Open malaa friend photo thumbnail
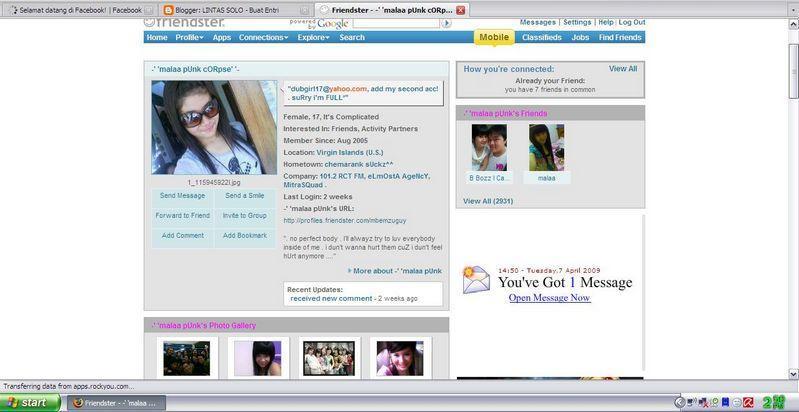Image resolution: width=799 pixels, height=412 pixels. [546, 147]
